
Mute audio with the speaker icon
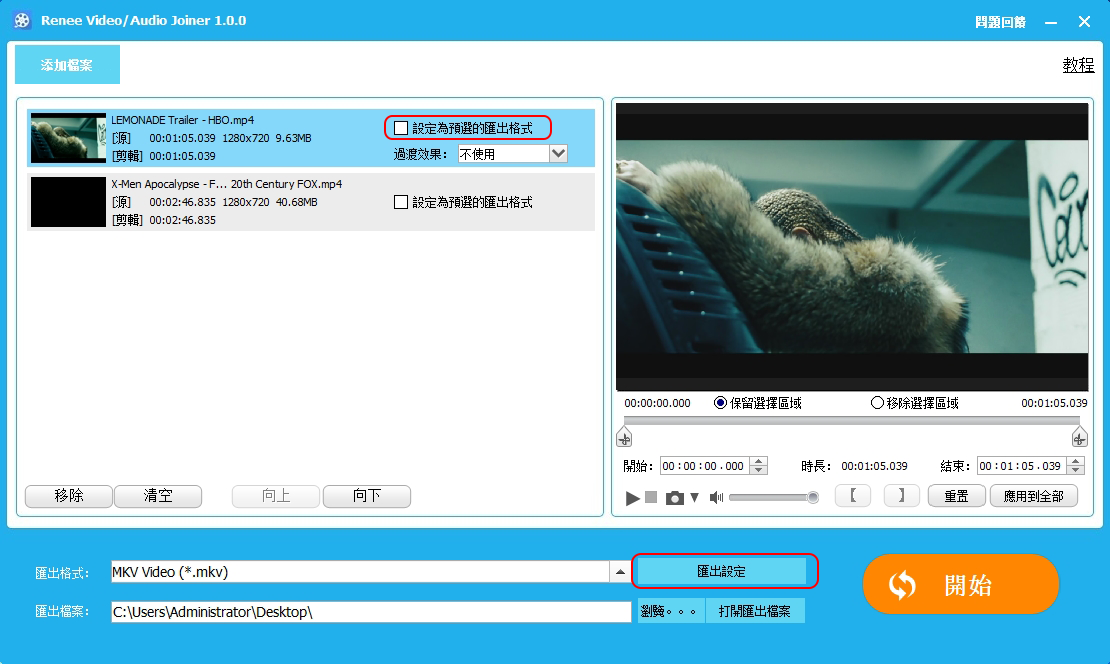click(716, 498)
